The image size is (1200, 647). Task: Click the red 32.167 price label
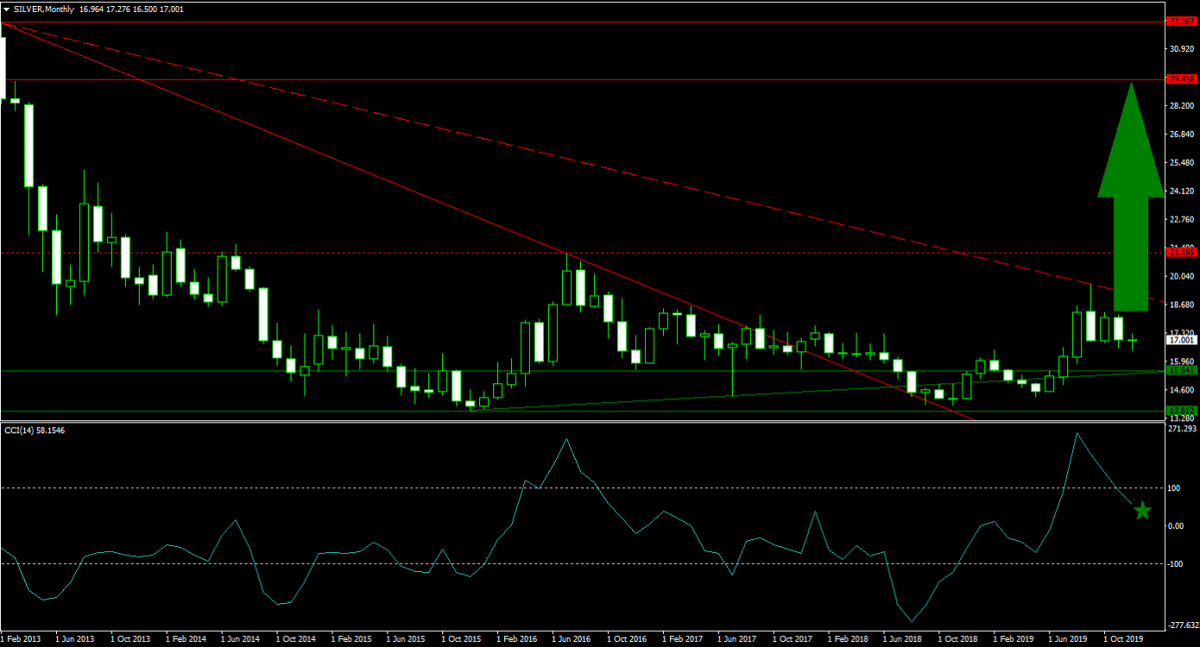coord(1181,20)
